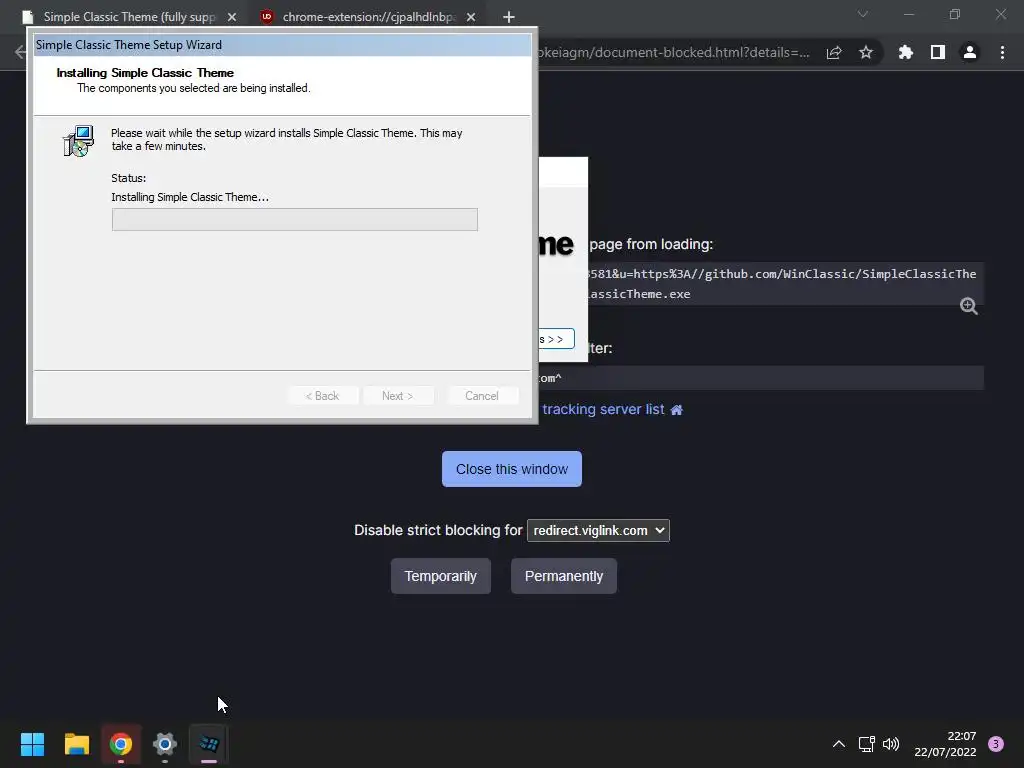Open notification badge showing 3
1024x768 pixels.
pos(996,744)
